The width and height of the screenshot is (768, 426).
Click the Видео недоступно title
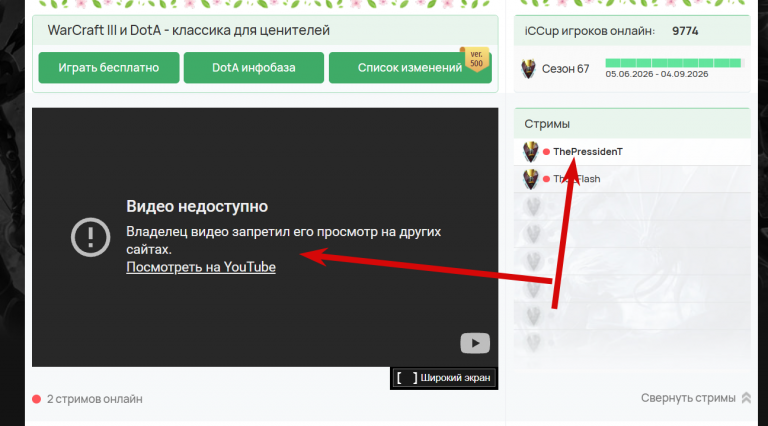tap(197, 206)
